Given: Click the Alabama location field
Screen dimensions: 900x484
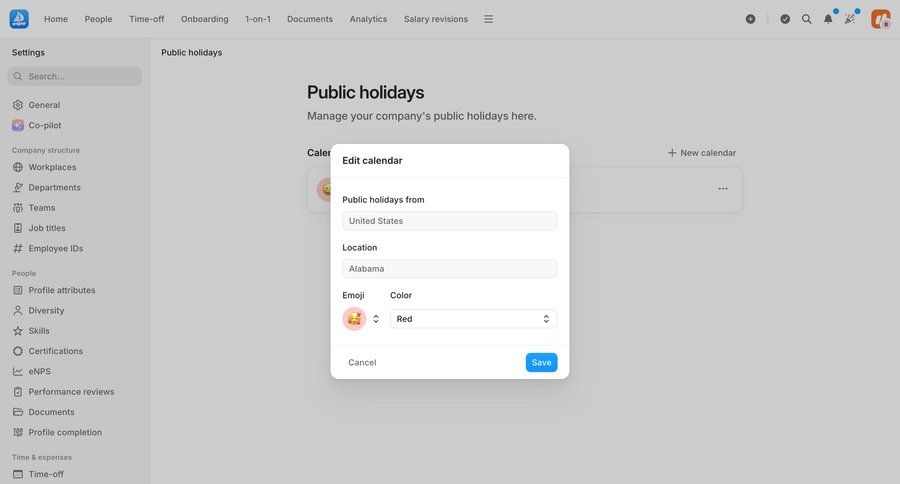Looking at the screenshot, I should [449, 269].
